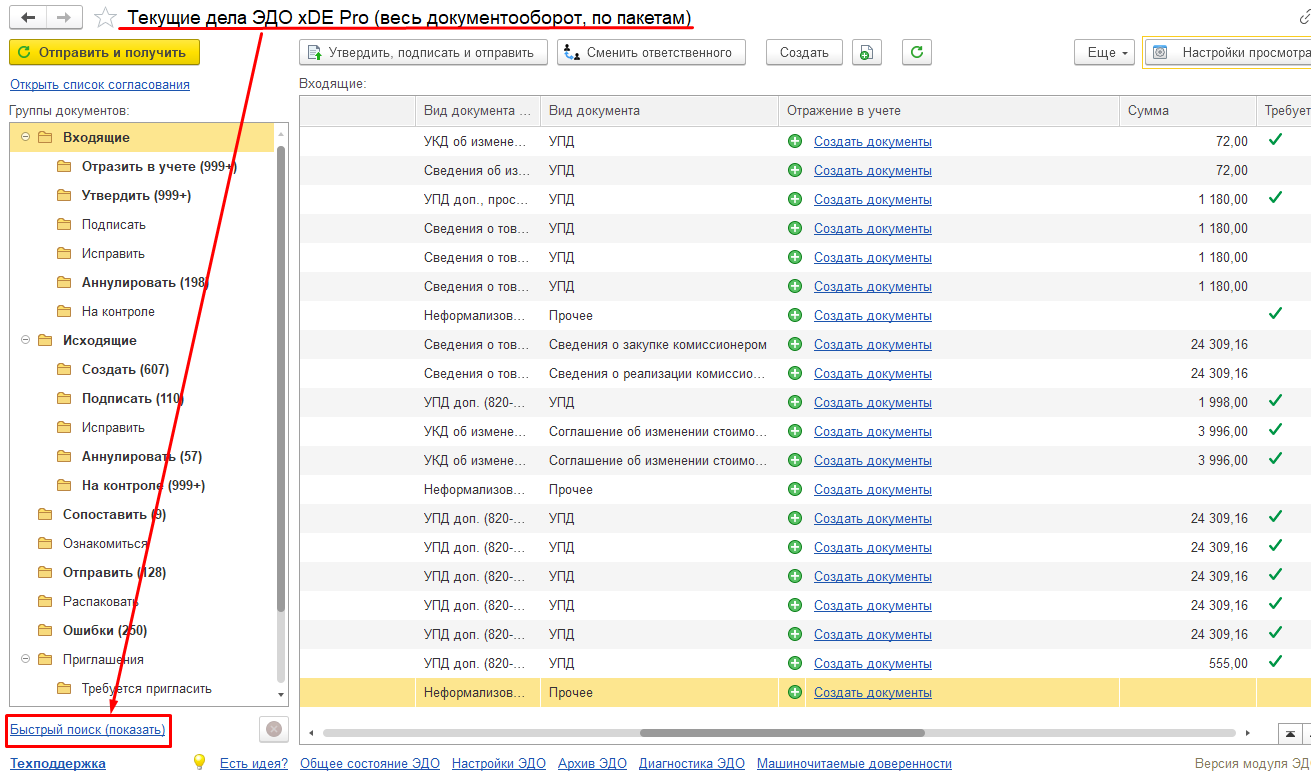The image size is (1311, 775).
Task: Select Подписать (110) folder
Action: pyautogui.click(x=133, y=398)
